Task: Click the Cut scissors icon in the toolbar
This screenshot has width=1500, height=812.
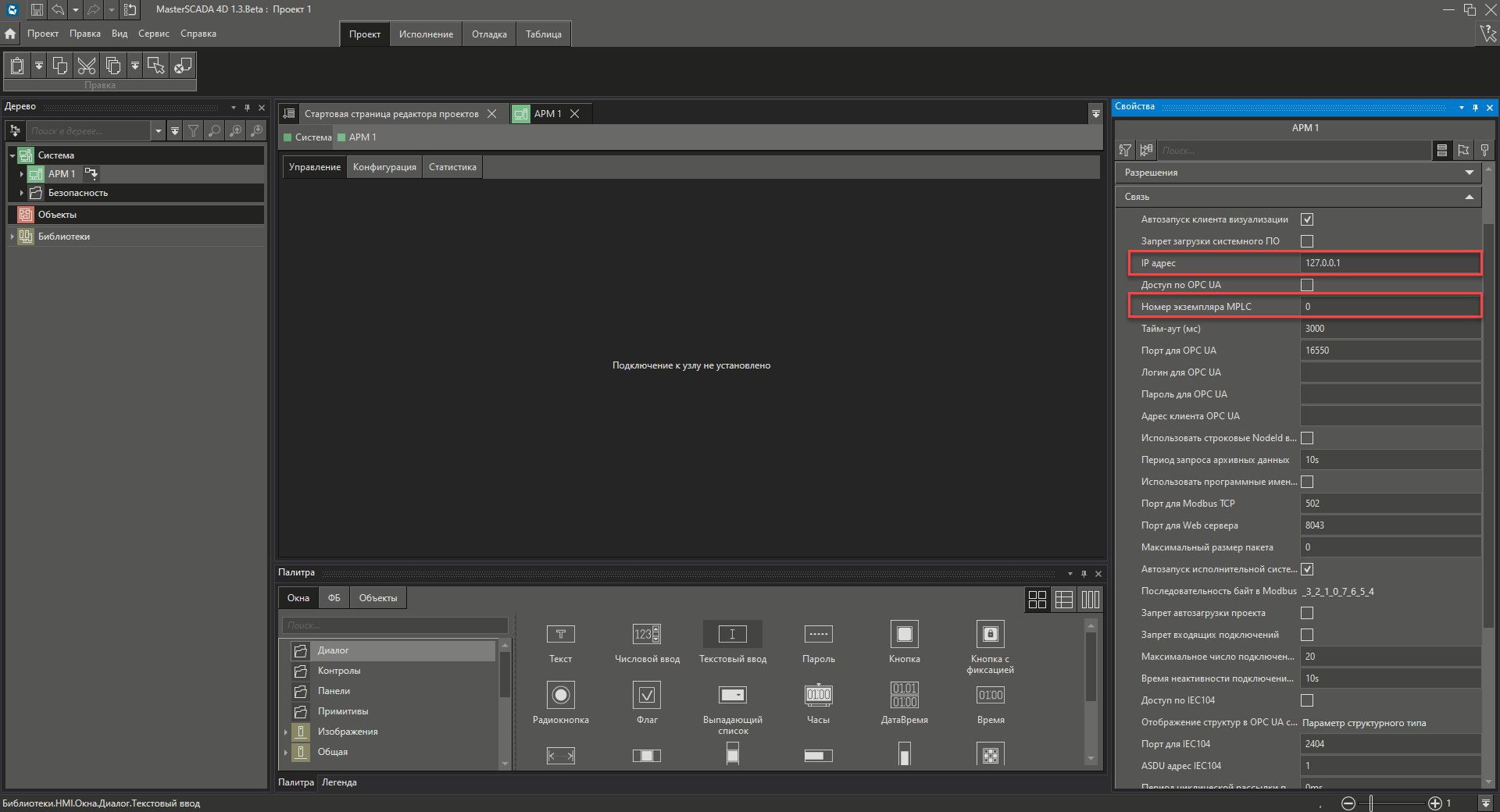Action: click(x=87, y=66)
